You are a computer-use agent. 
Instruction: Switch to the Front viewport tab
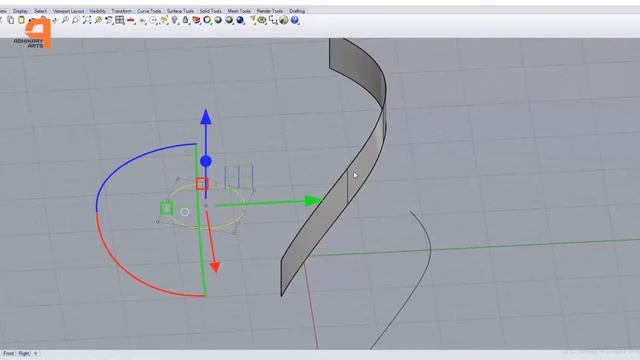click(8, 353)
